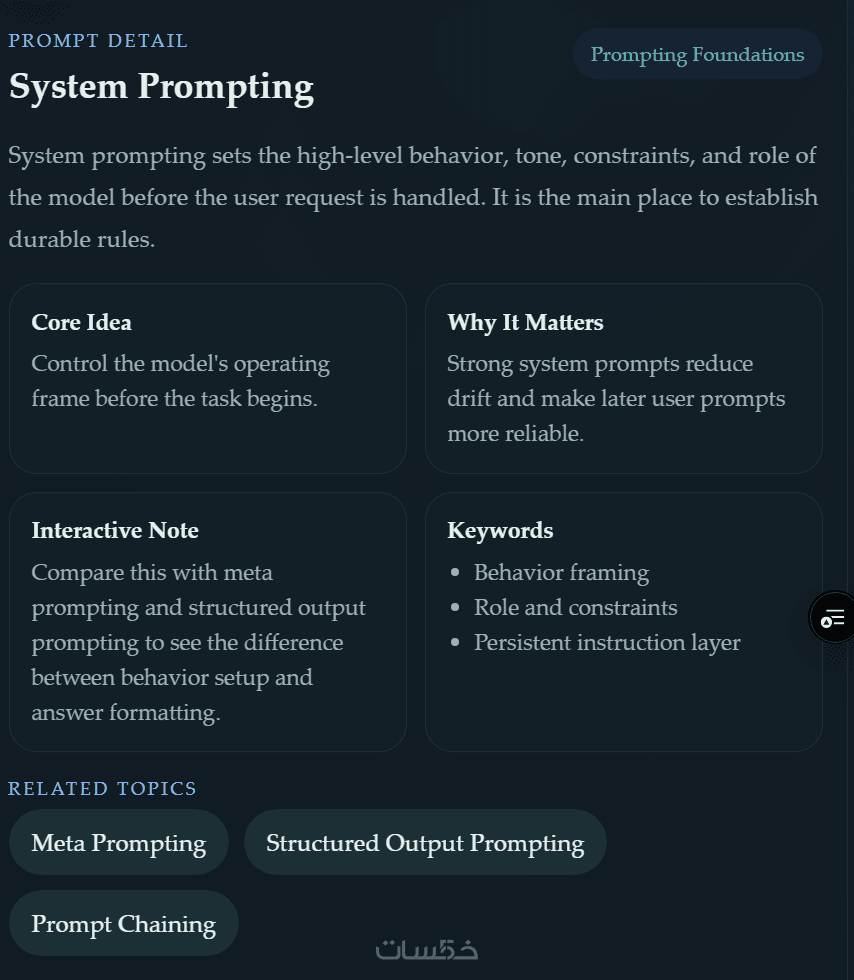
Task: Click the Core Idea card heading
Action: point(82,322)
